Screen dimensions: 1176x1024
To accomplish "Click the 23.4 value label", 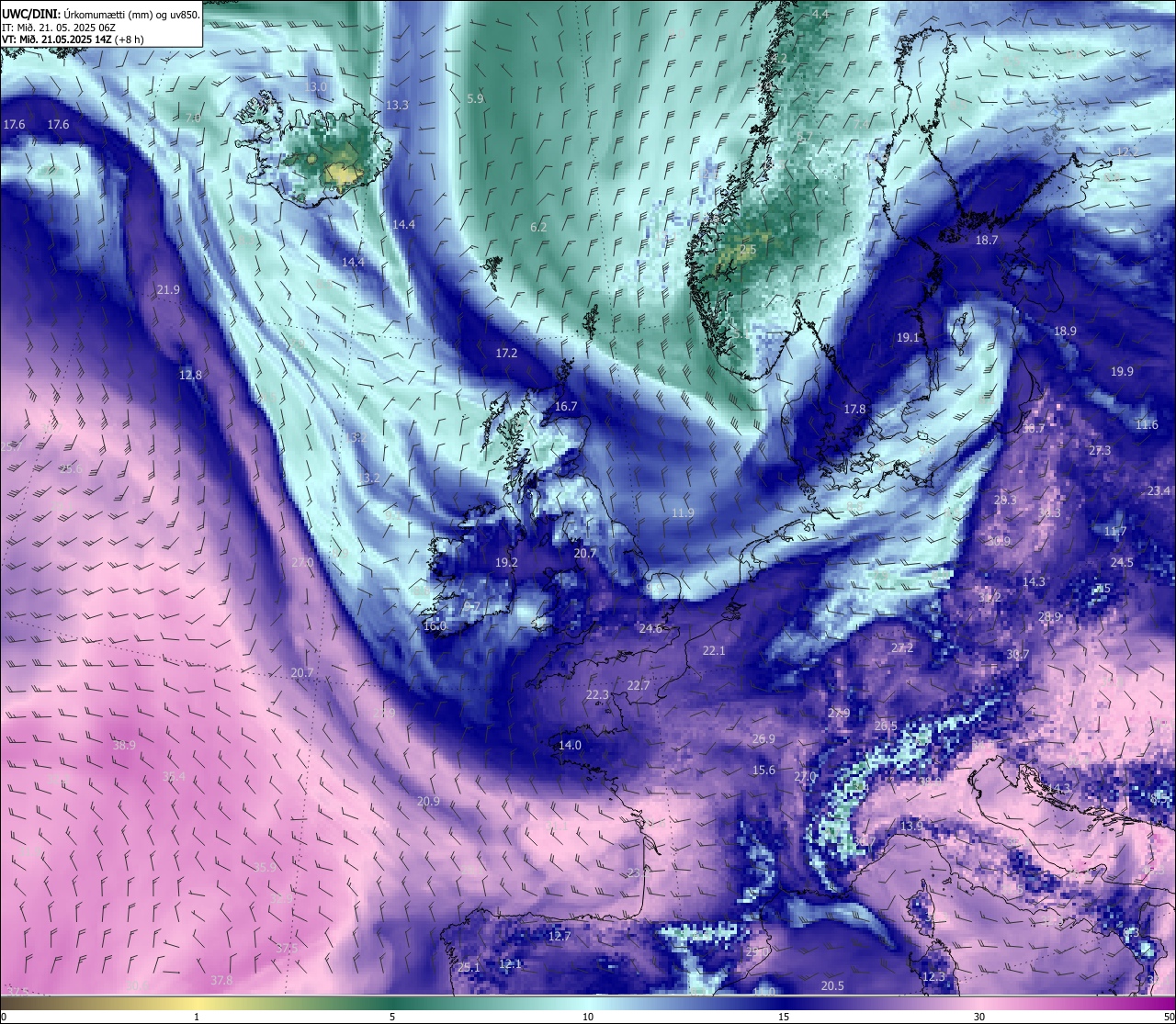I will tap(1159, 490).
